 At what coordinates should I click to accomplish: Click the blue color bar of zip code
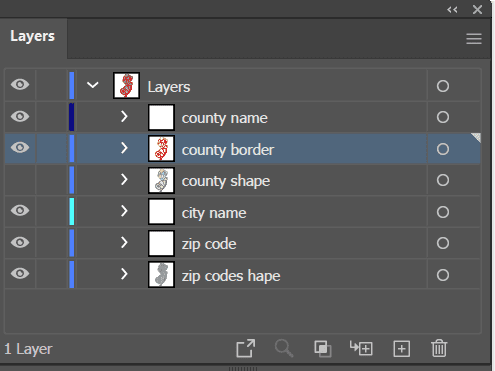click(72, 243)
